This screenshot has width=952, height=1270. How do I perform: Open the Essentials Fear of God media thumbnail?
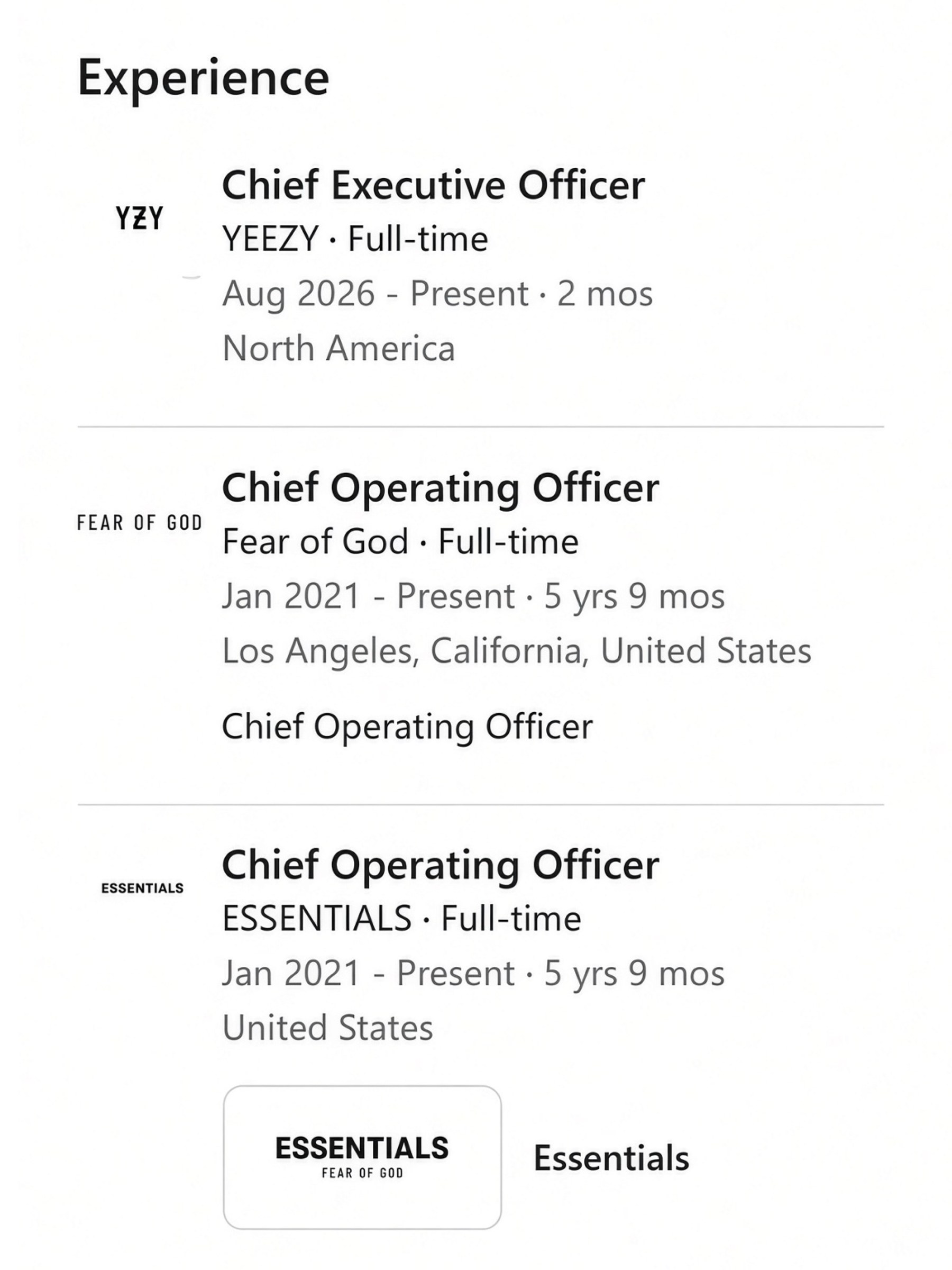coord(362,1157)
